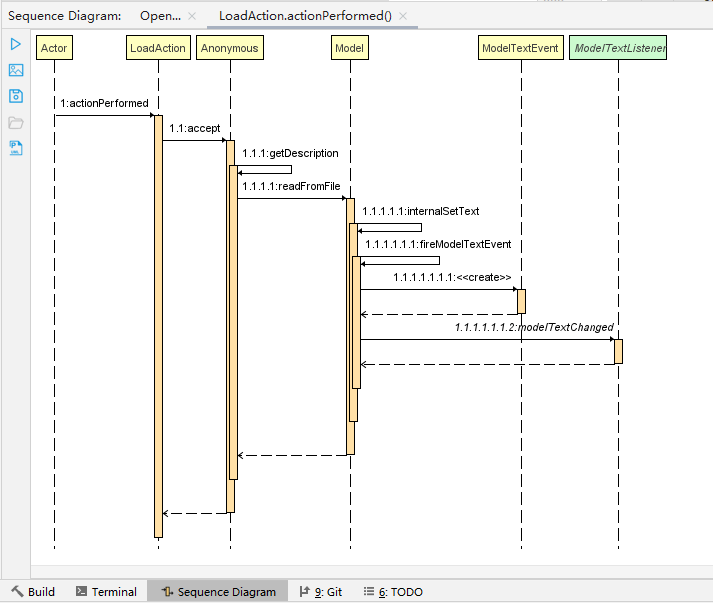The width and height of the screenshot is (713, 603).
Task: Select the LoadAction class box
Action: [158, 48]
